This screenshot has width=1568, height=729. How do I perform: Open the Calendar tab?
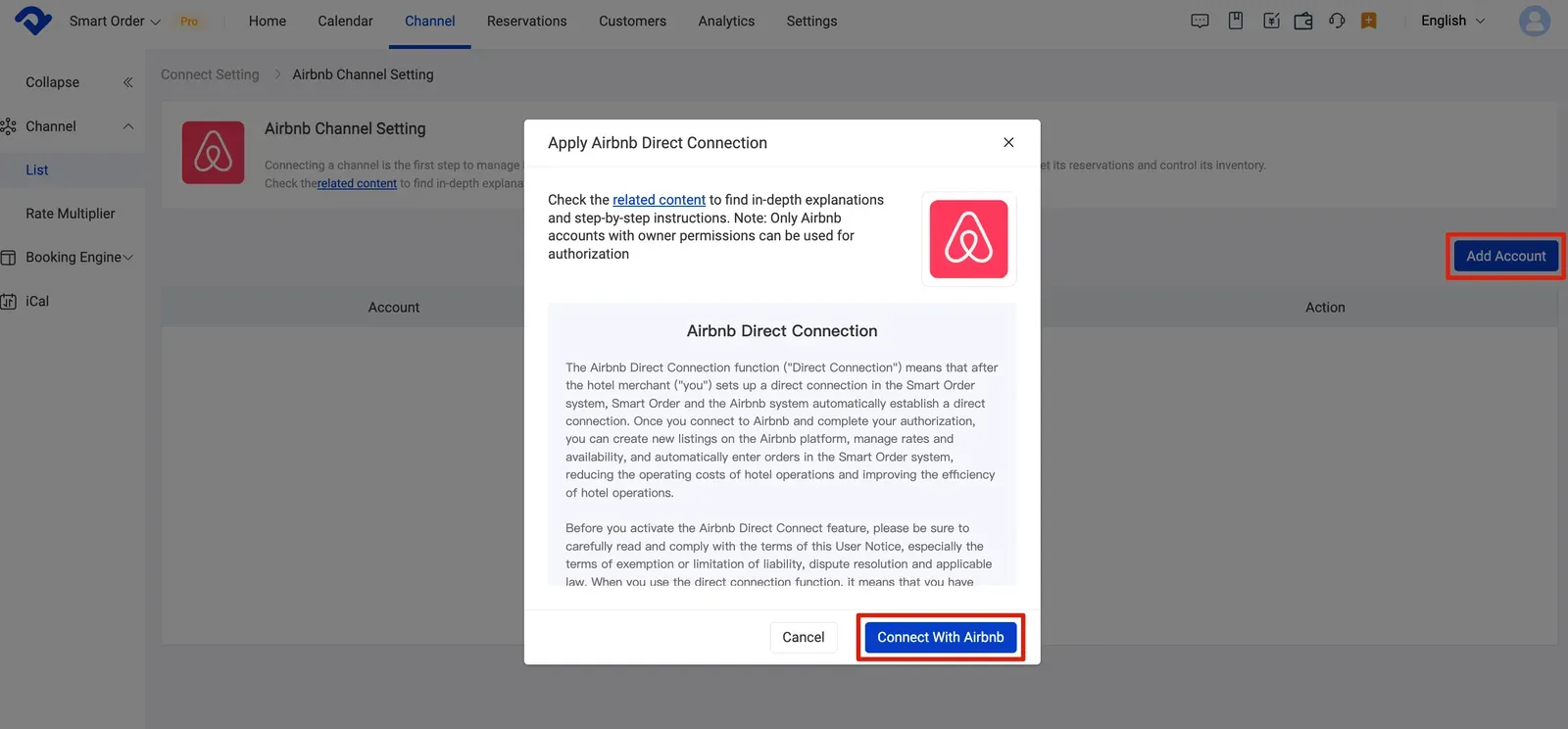pos(345,21)
